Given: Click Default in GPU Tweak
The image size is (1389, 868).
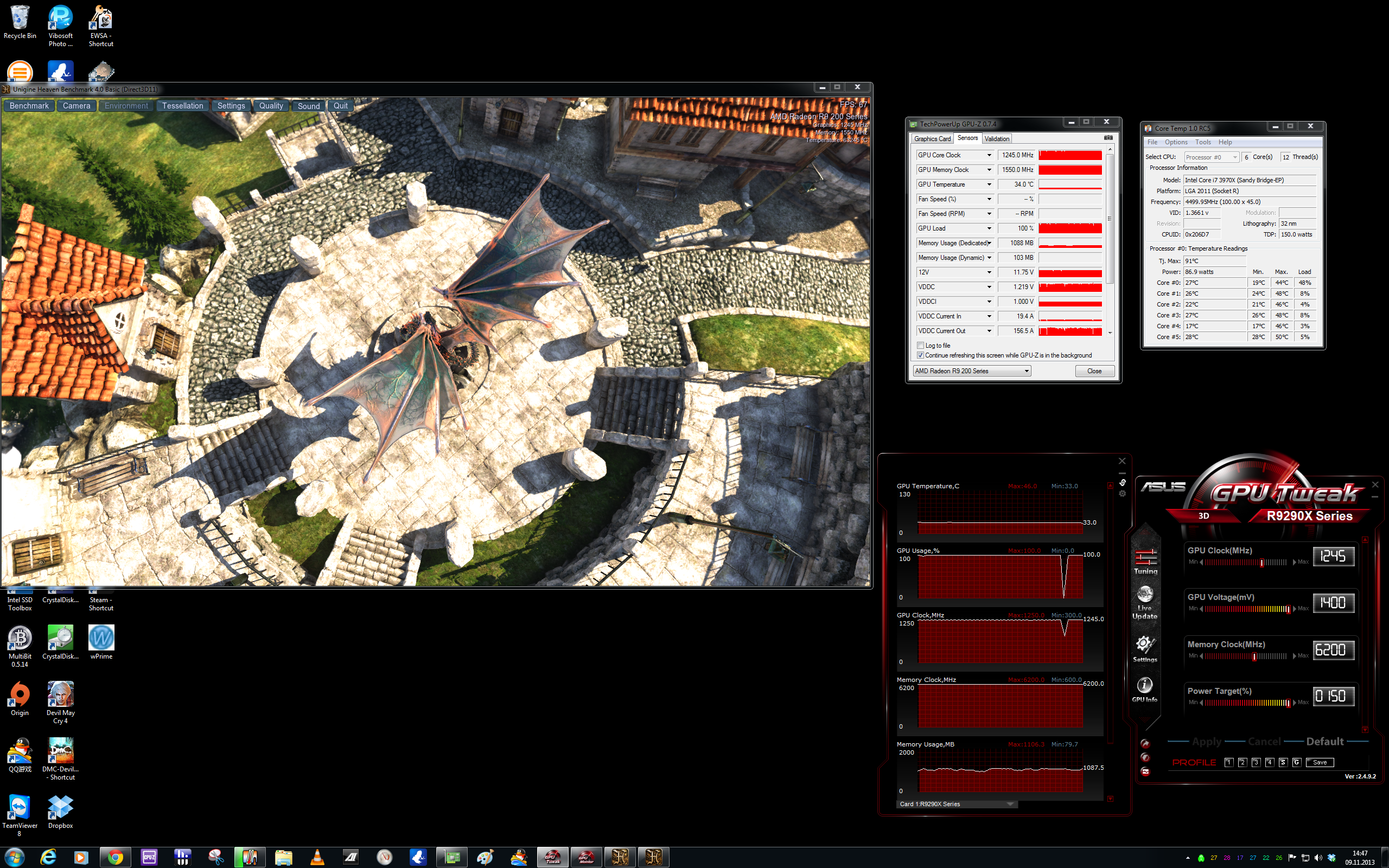Looking at the screenshot, I should click(1325, 741).
